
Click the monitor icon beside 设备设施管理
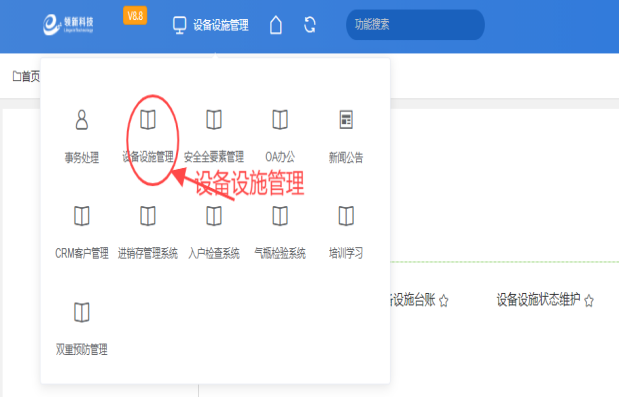tap(180, 25)
